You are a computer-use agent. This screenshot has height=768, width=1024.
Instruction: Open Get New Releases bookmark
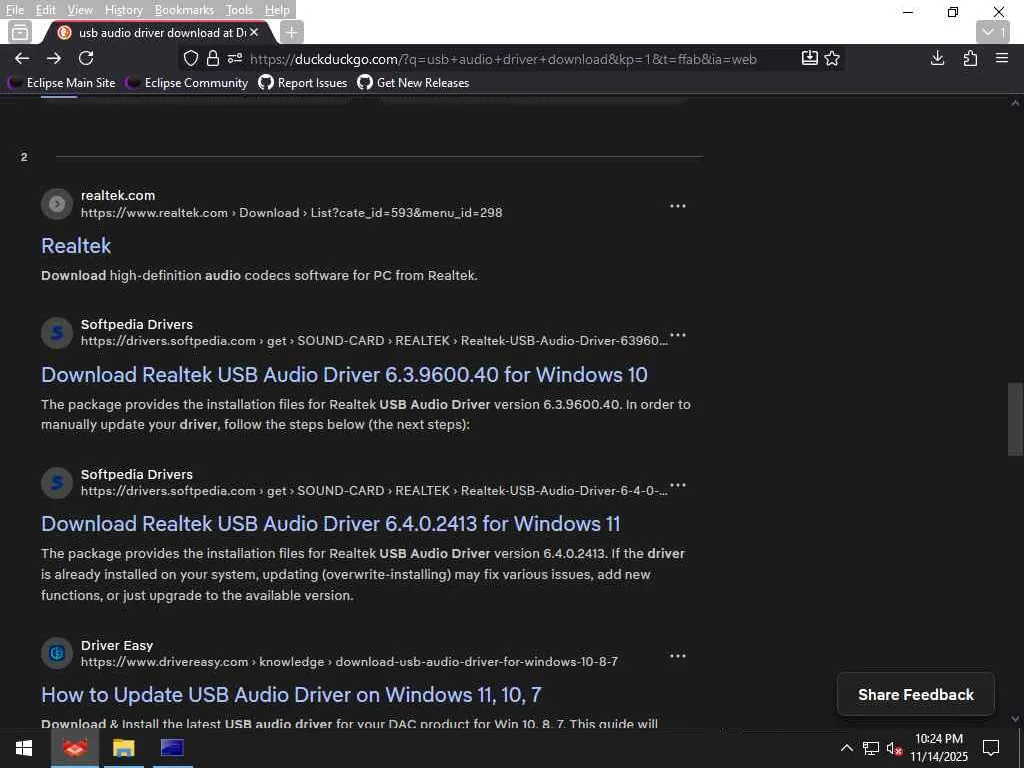point(413,82)
